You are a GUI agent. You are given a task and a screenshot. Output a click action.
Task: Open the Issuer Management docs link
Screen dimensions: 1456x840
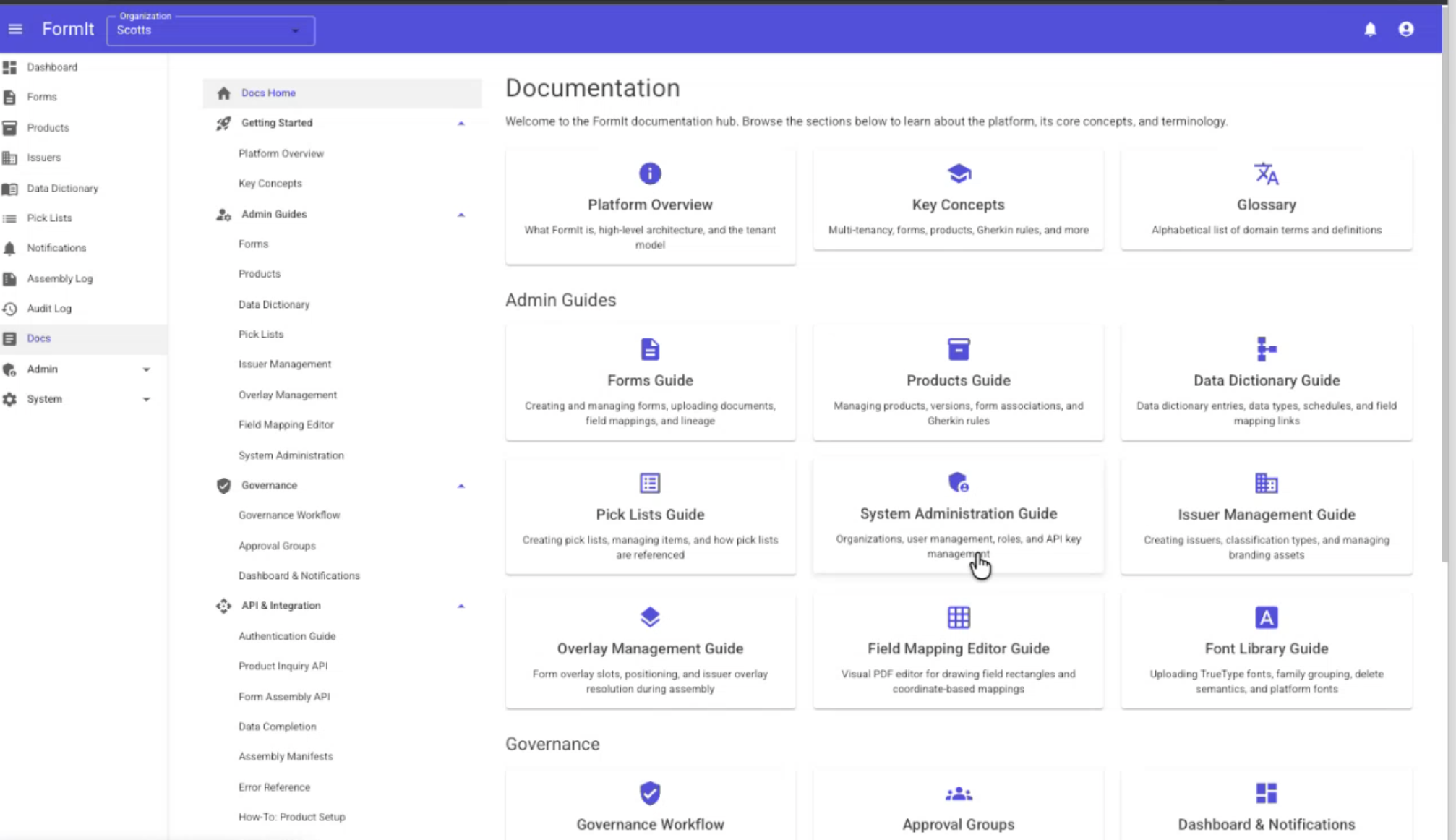pyautogui.click(x=285, y=364)
